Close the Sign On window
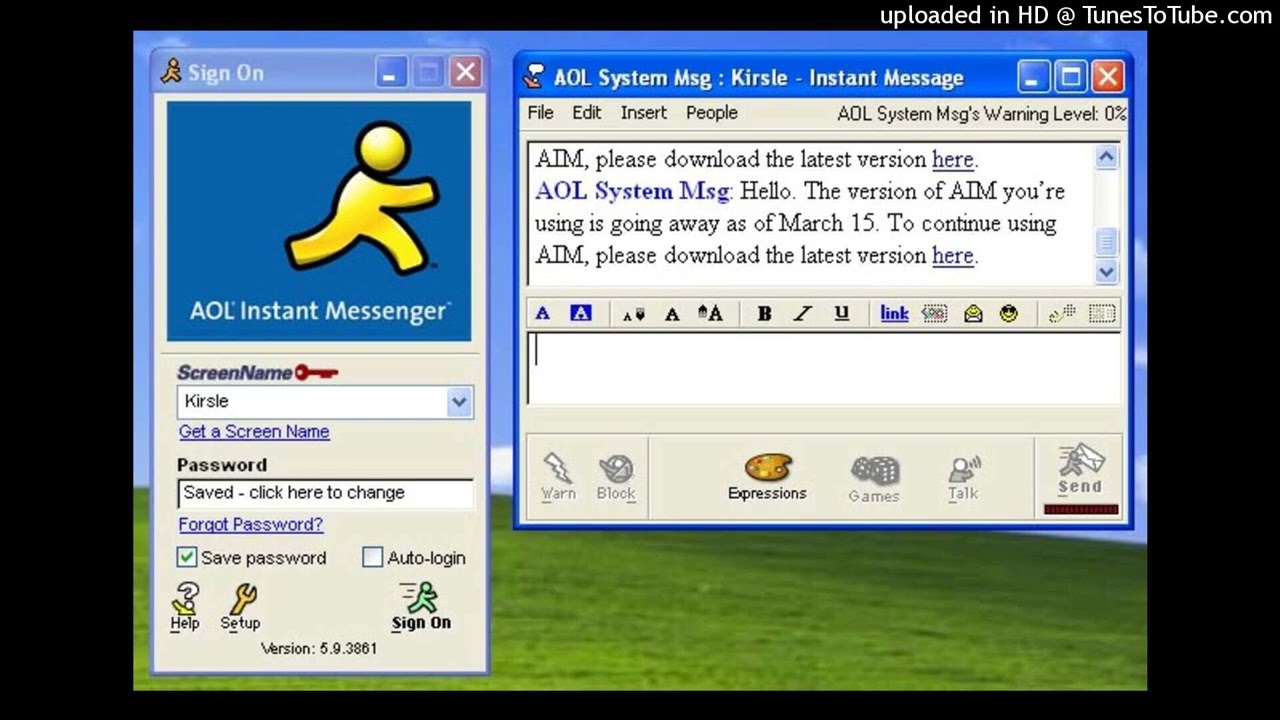The image size is (1280, 720). (465, 72)
